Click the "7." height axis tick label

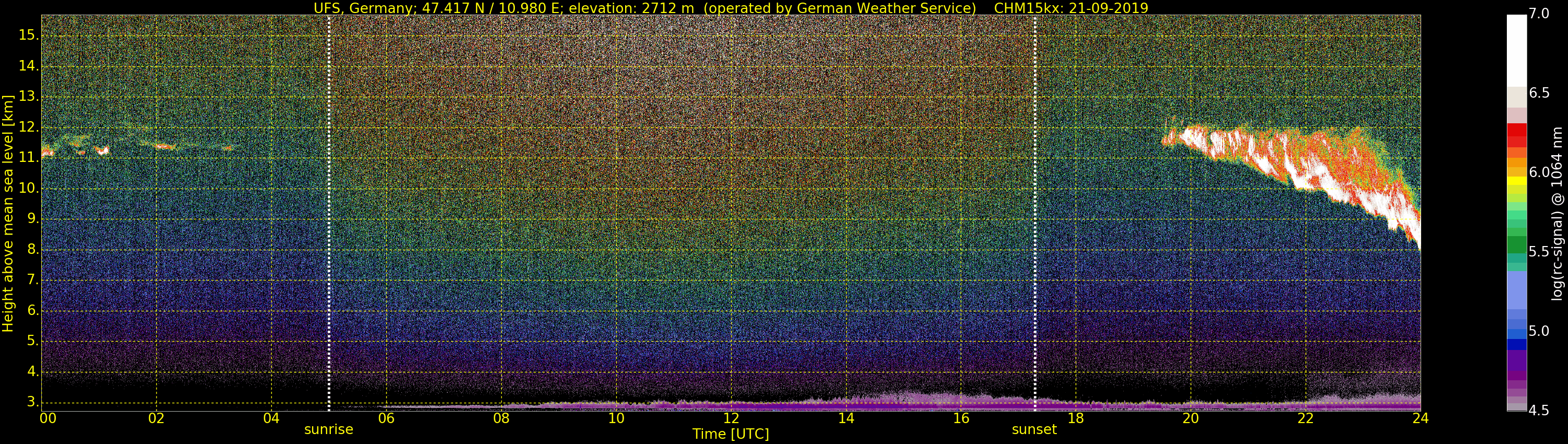33,280
